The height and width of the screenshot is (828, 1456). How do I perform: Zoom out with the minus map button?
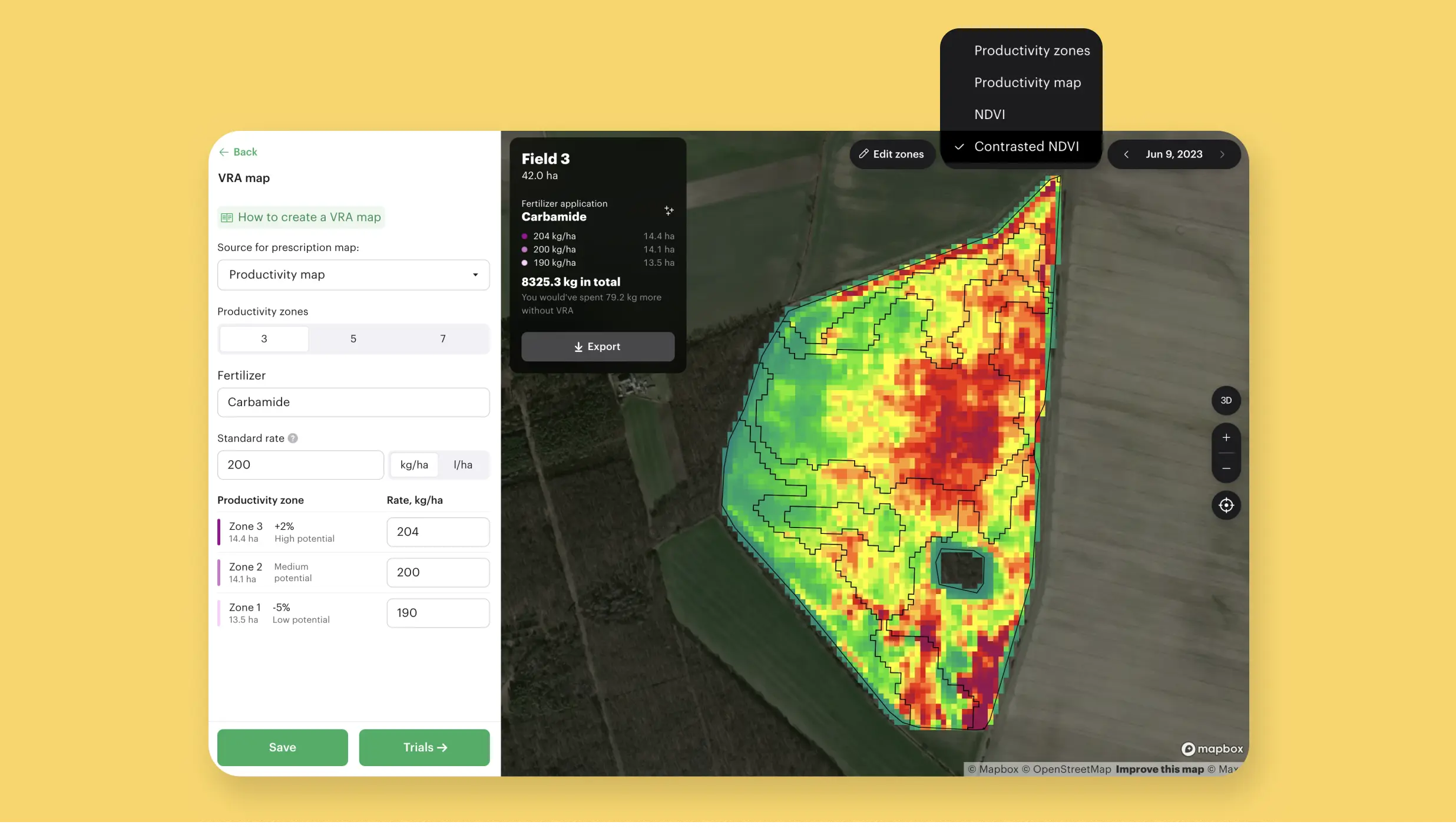coord(1226,469)
